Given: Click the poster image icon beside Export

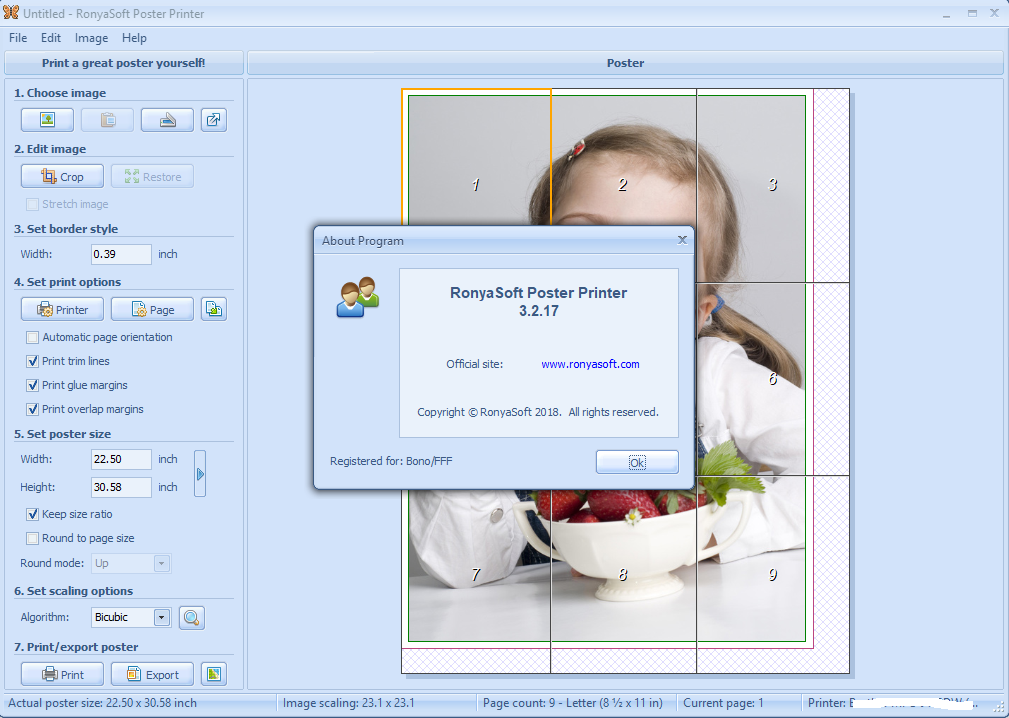Looking at the screenshot, I should 214,674.
